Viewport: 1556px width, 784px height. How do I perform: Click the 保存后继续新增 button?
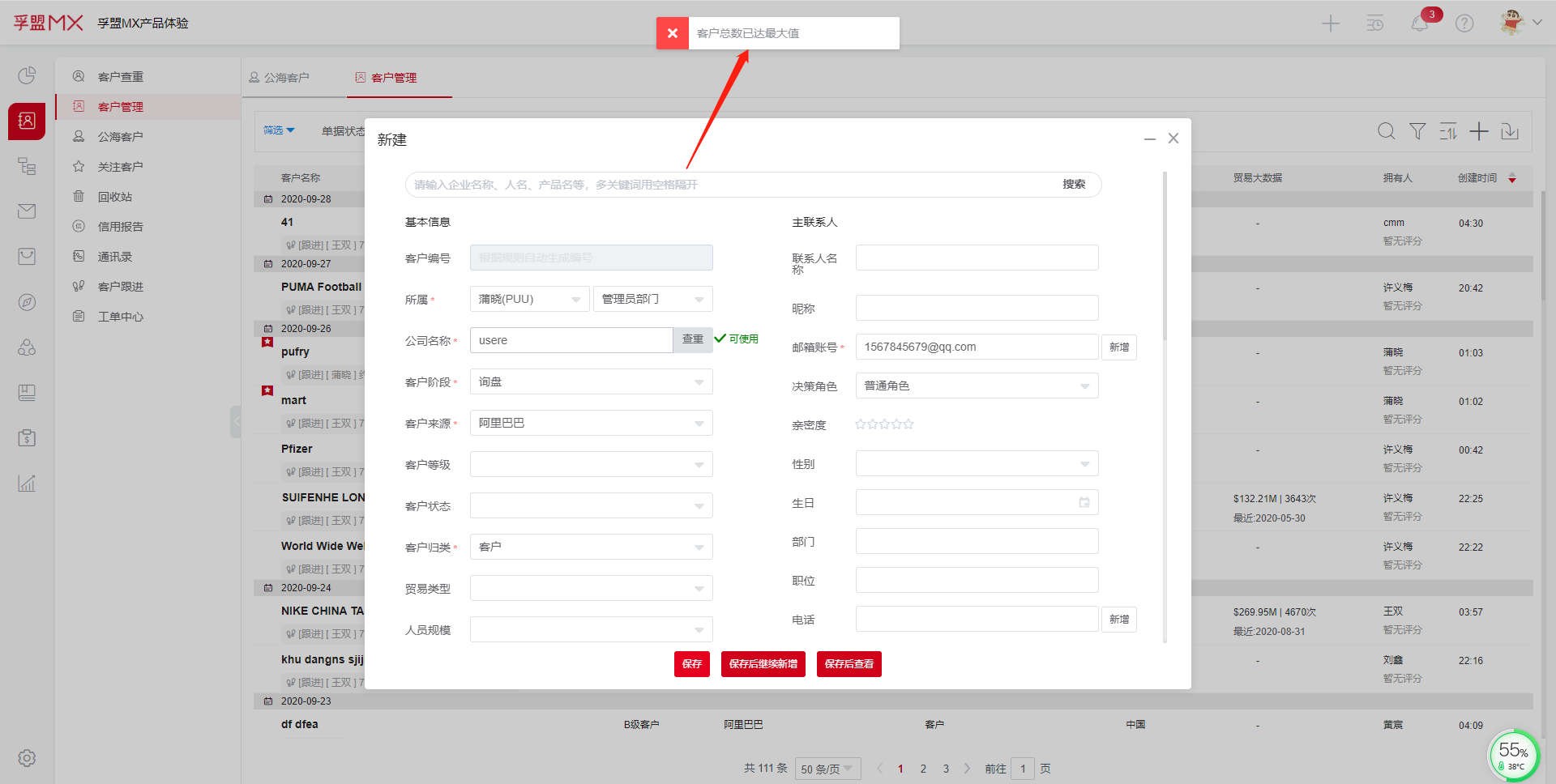pyautogui.click(x=763, y=664)
